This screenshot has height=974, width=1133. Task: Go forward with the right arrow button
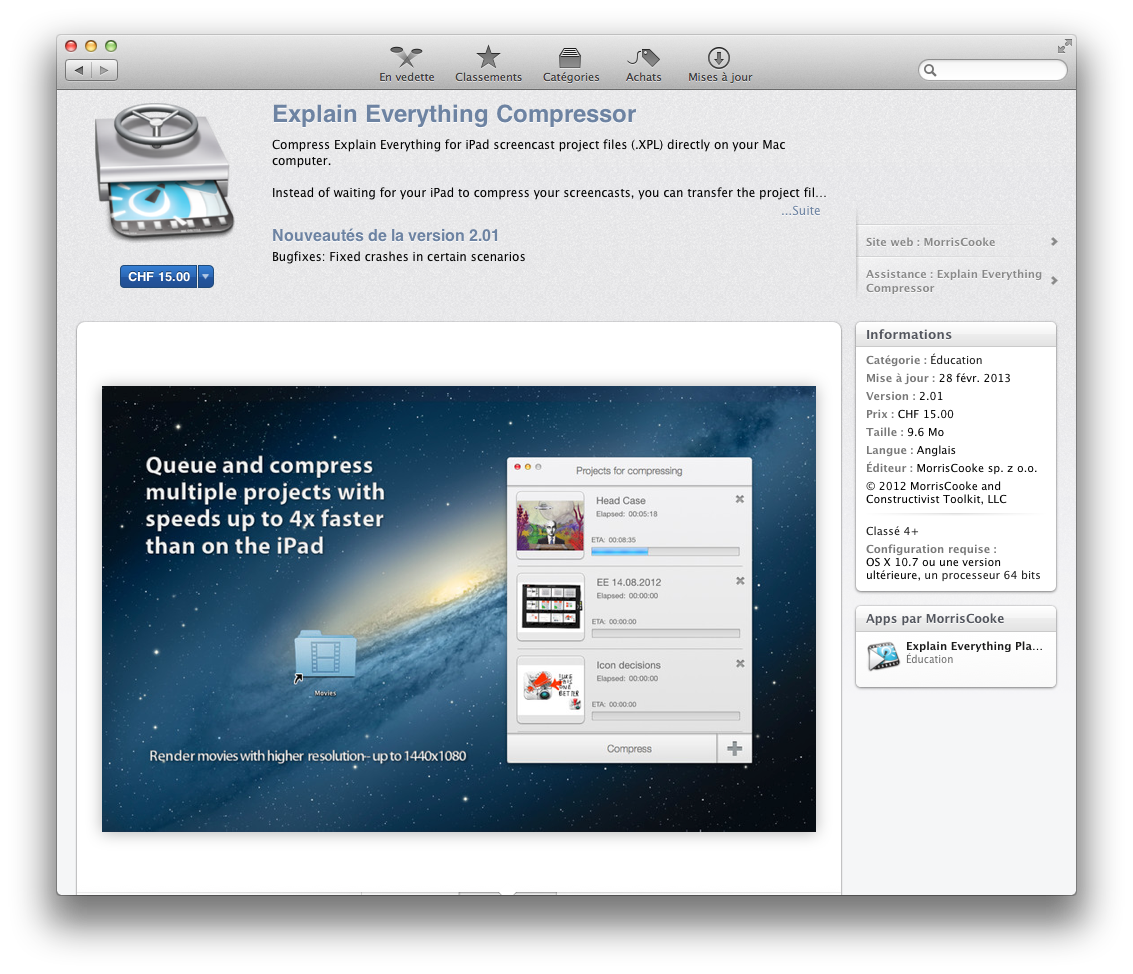pyautogui.click(x=105, y=70)
